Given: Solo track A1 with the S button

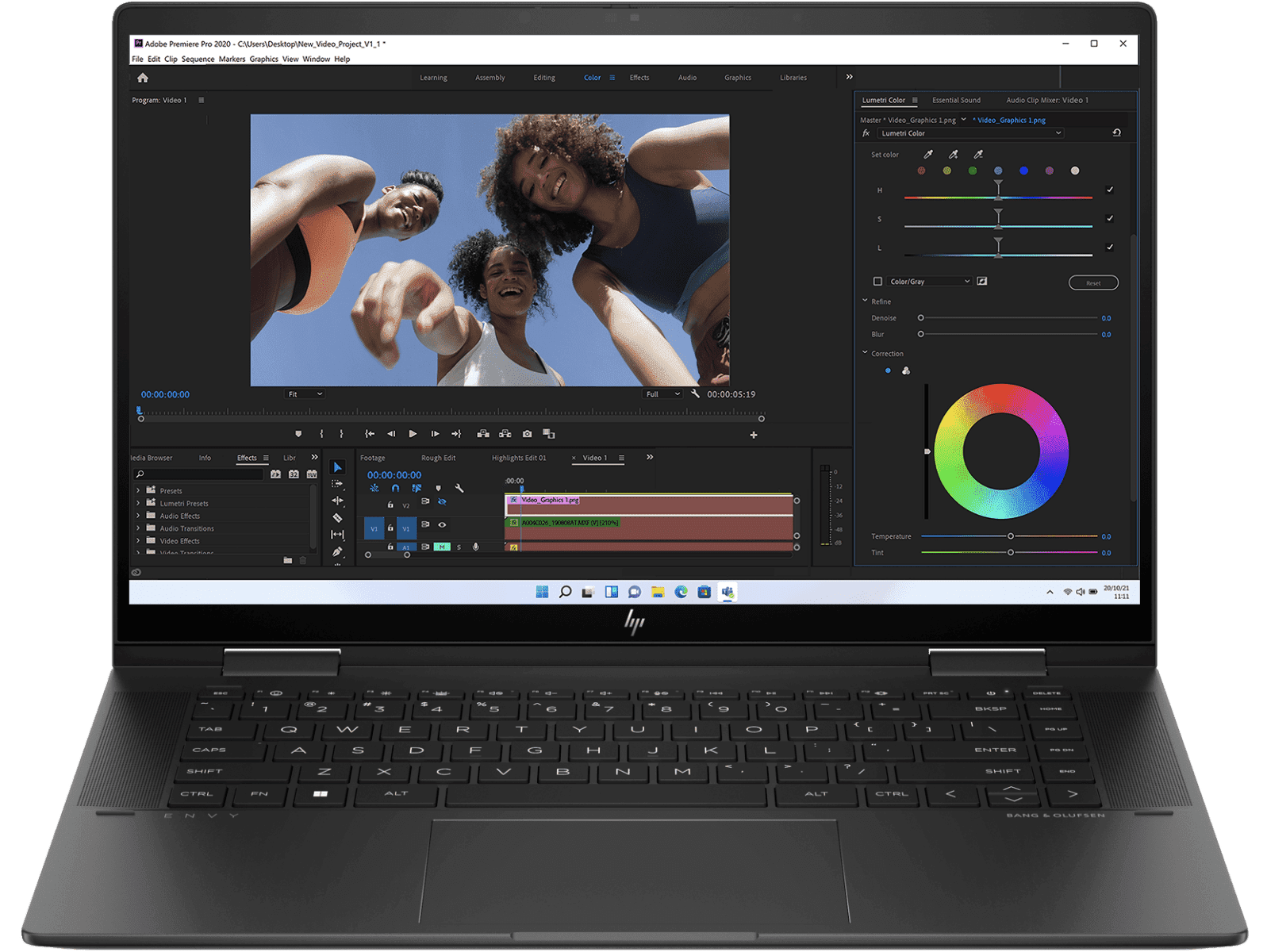Looking at the screenshot, I should click(459, 547).
